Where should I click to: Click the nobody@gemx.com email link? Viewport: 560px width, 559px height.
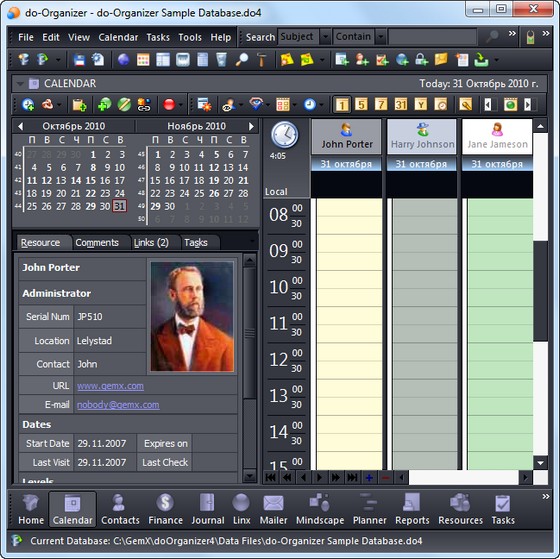pos(118,405)
